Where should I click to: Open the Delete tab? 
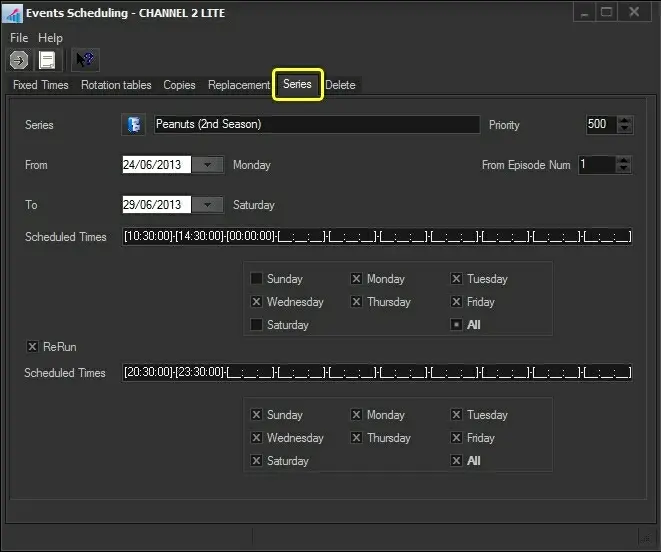pos(340,85)
